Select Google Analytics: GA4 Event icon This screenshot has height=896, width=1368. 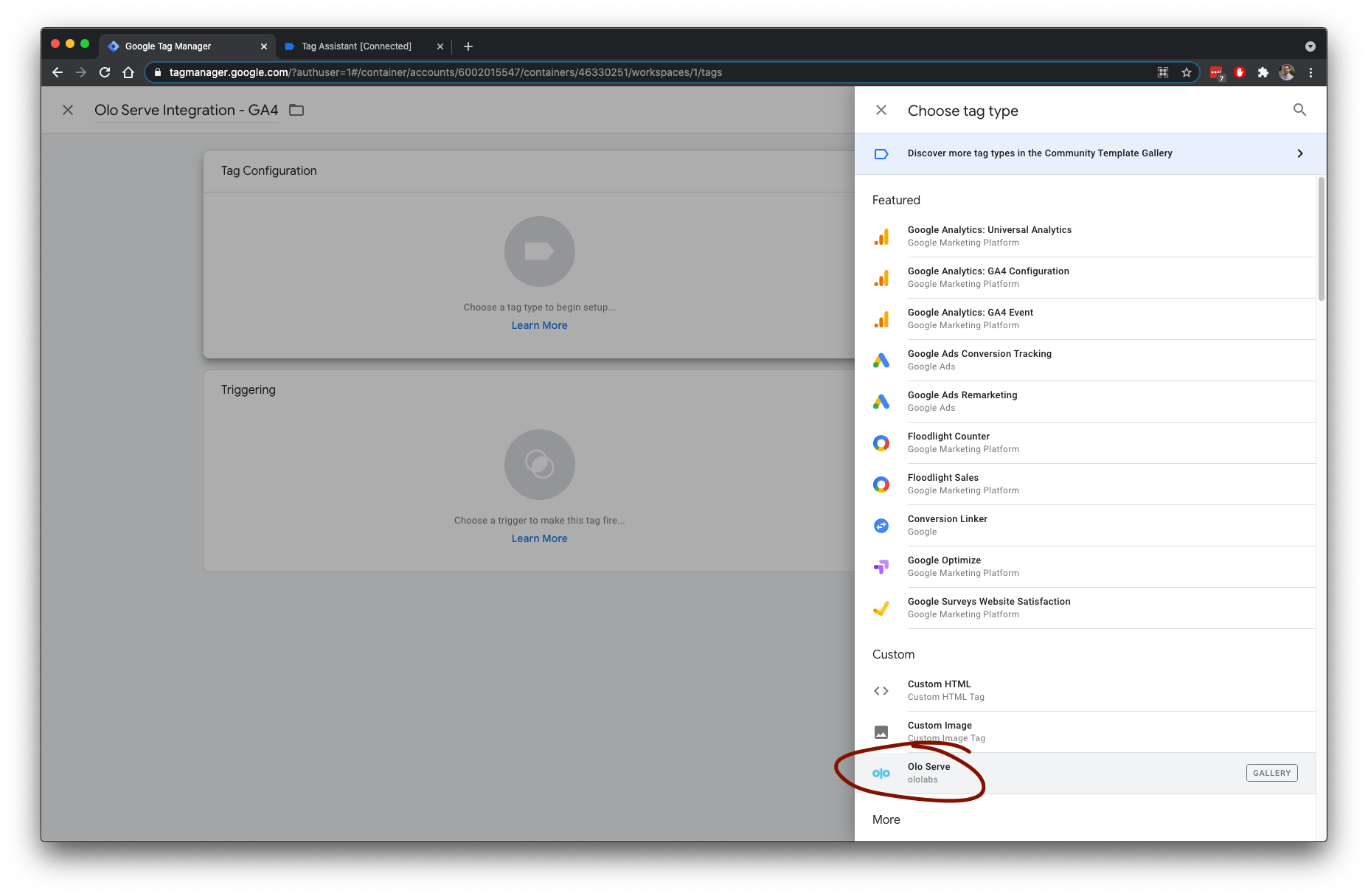pos(881,319)
